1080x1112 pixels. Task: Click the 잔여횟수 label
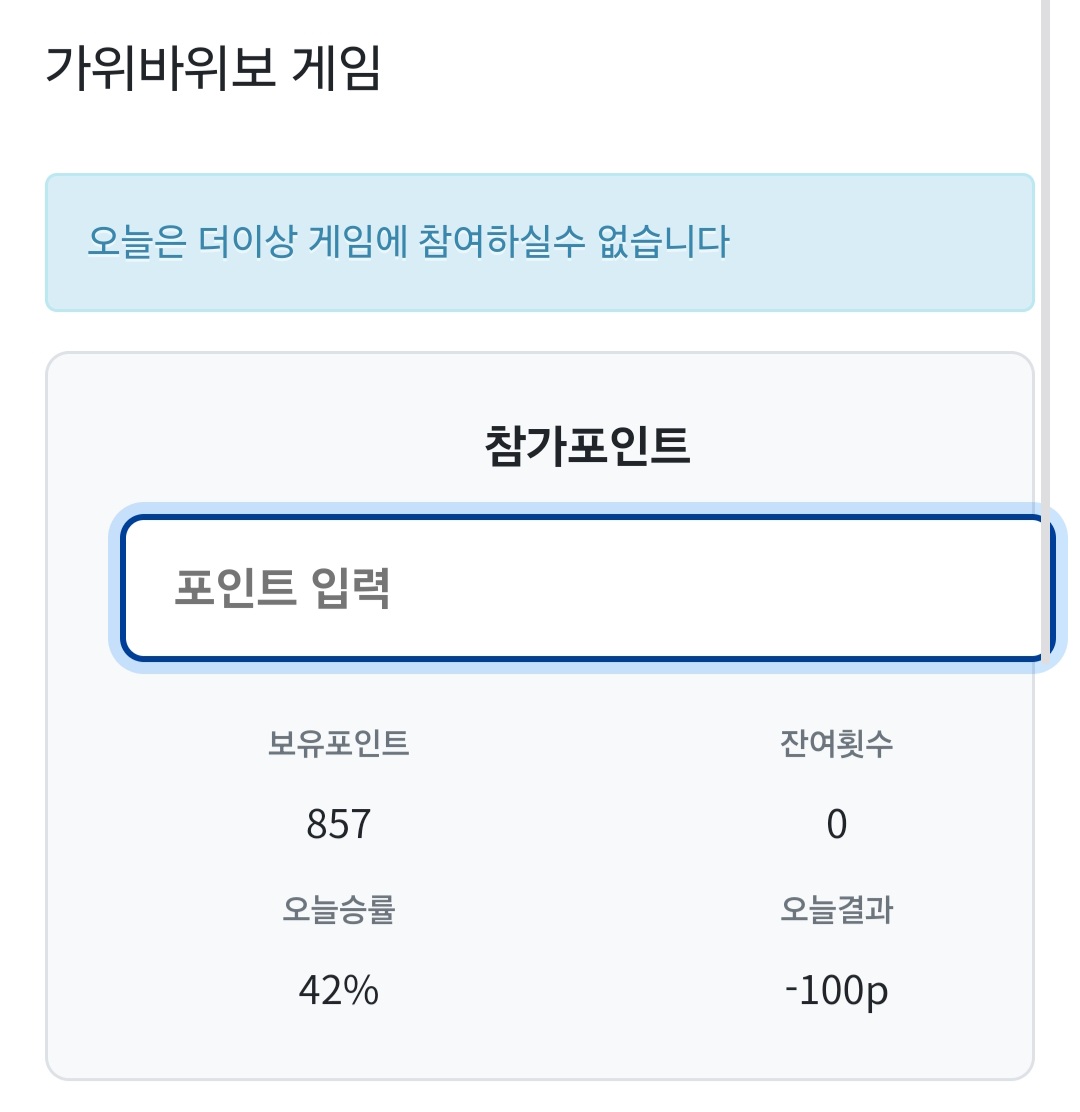coord(836,743)
